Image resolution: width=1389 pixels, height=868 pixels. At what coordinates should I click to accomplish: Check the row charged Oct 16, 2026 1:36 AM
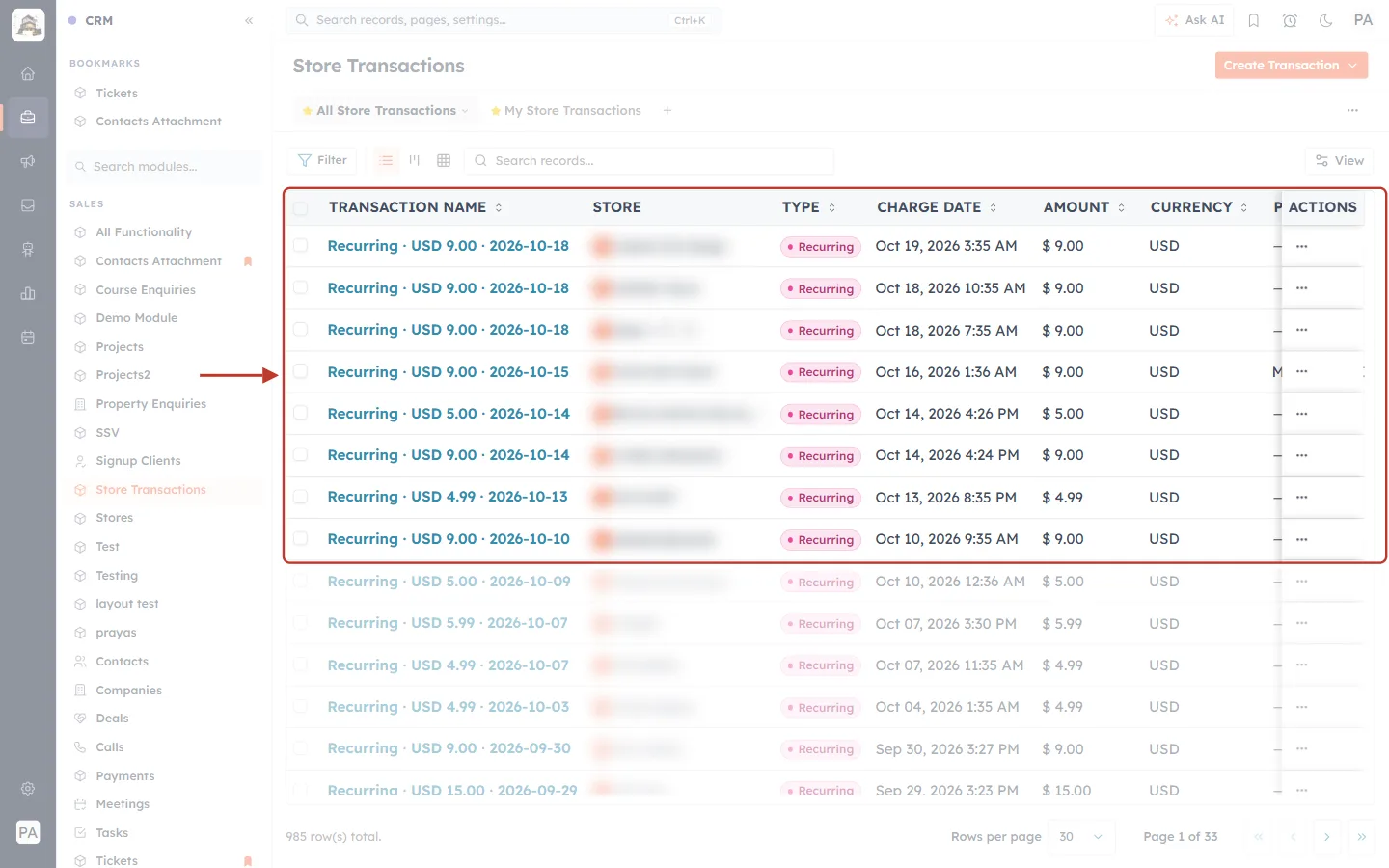tap(301, 371)
